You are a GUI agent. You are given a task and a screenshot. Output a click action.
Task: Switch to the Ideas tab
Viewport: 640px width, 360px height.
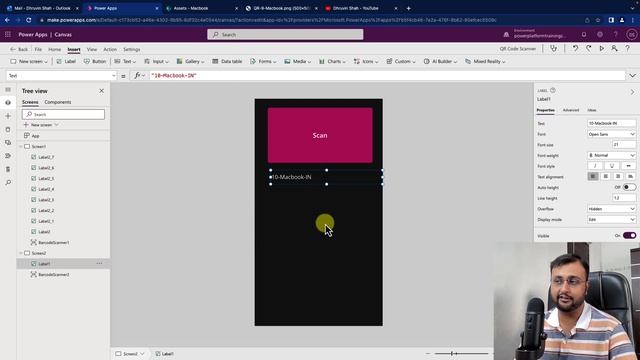[x=592, y=110]
